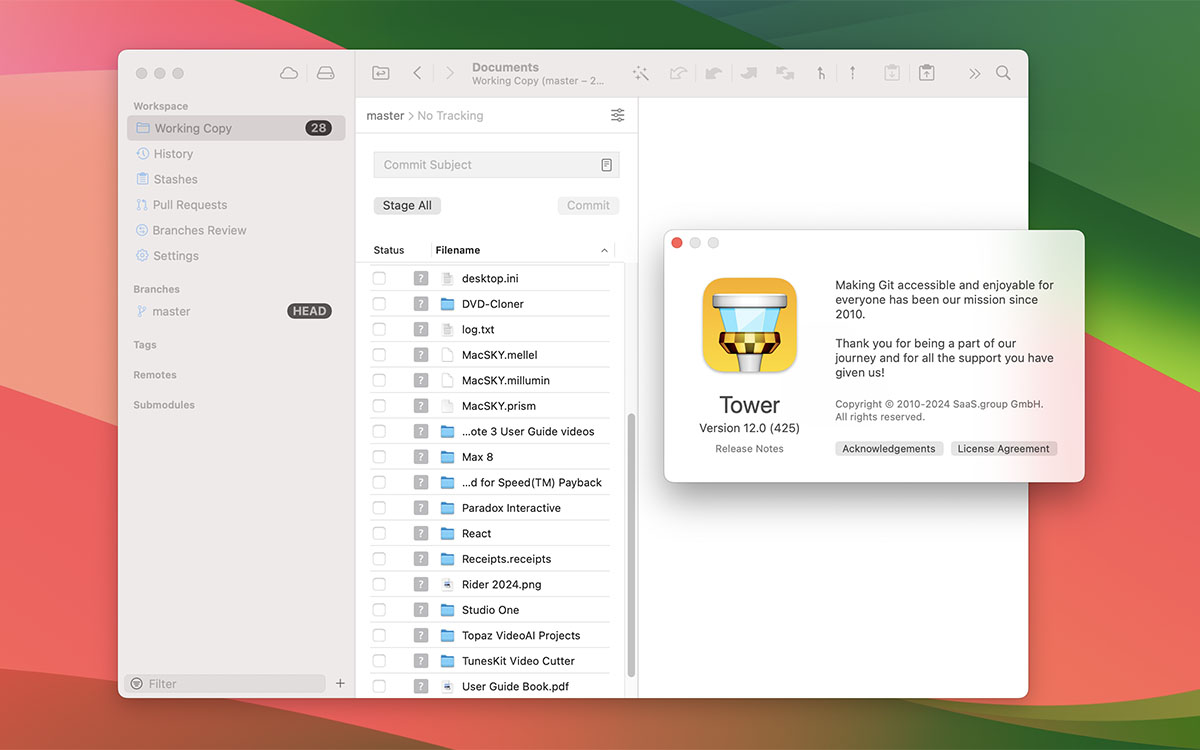Stage the desktop.ini checkbox
The width and height of the screenshot is (1200, 750).
[x=379, y=278]
